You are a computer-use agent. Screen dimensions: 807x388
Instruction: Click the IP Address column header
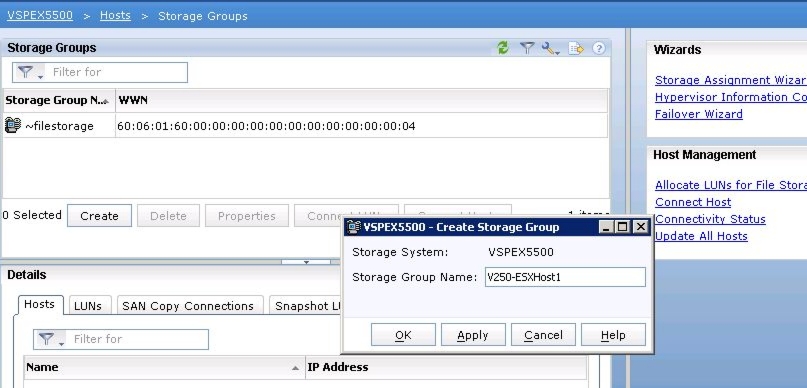pyautogui.click(x=446, y=367)
